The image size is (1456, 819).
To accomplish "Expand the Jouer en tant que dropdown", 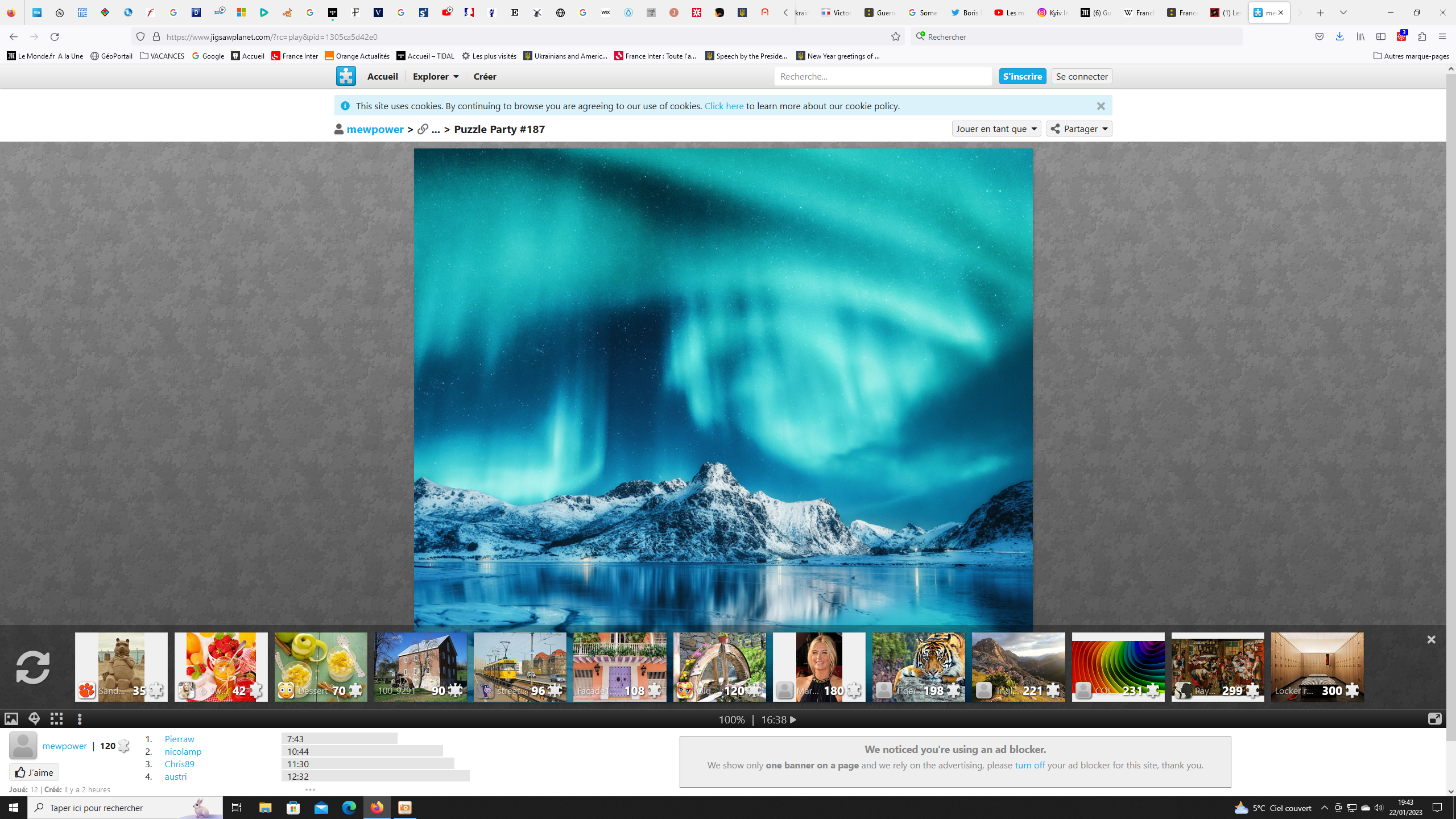I will [996, 129].
